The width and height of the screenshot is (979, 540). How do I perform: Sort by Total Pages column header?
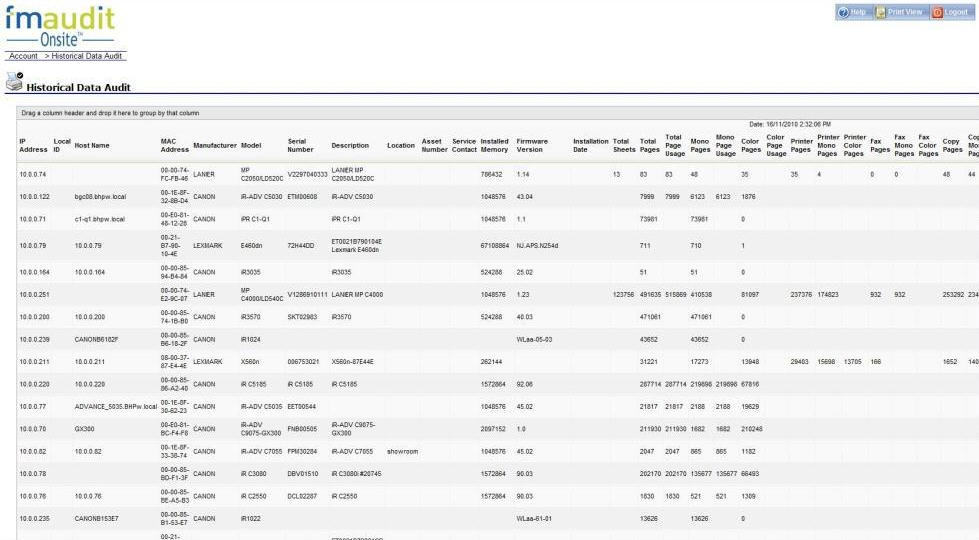coord(649,145)
